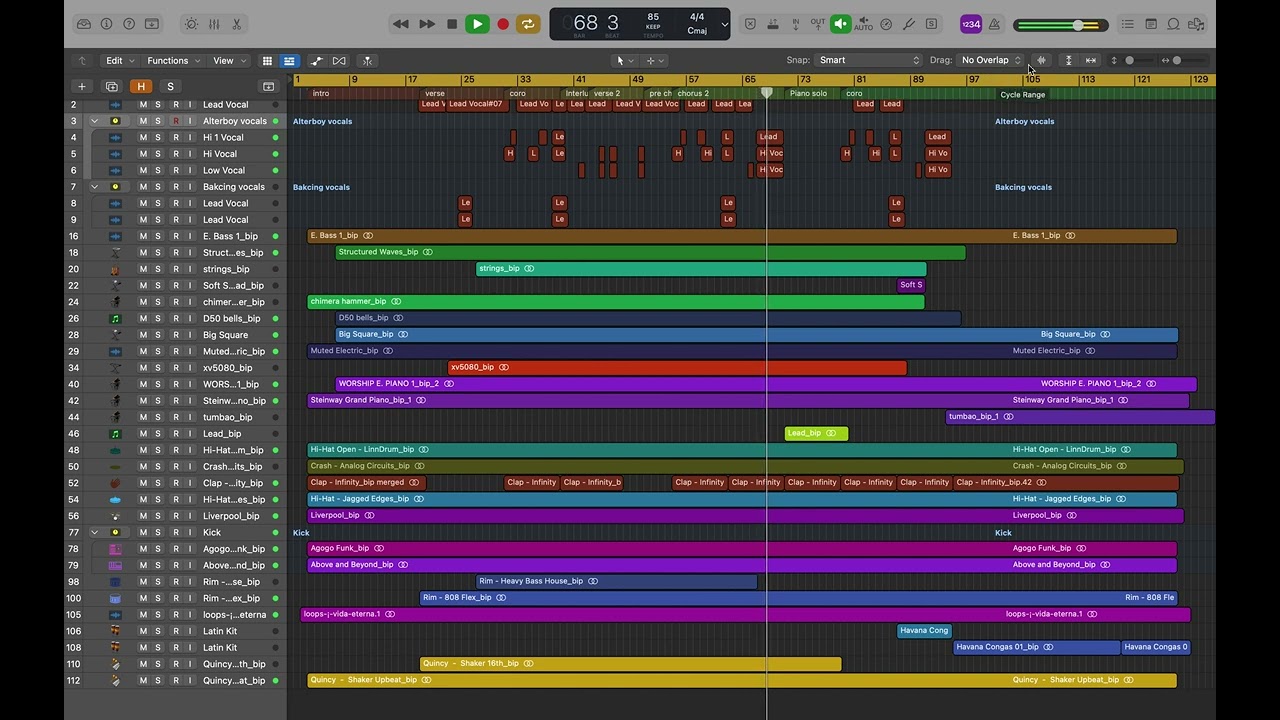Viewport: 1280px width, 720px height.
Task: Open the Media Browser icon
Action: point(1198,24)
